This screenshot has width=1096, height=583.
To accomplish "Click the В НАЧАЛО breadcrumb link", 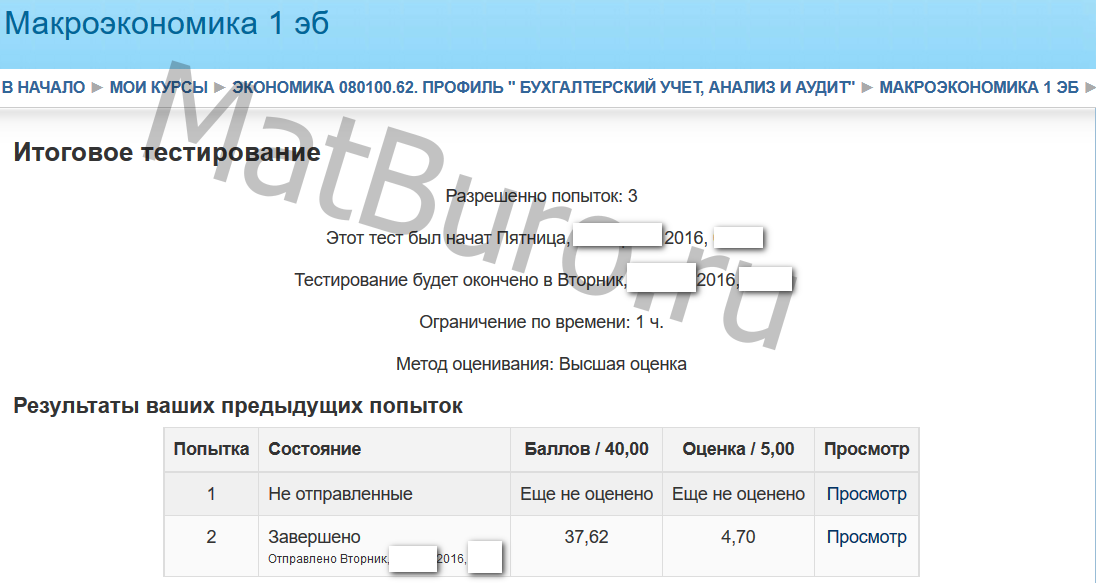I will [x=43, y=88].
